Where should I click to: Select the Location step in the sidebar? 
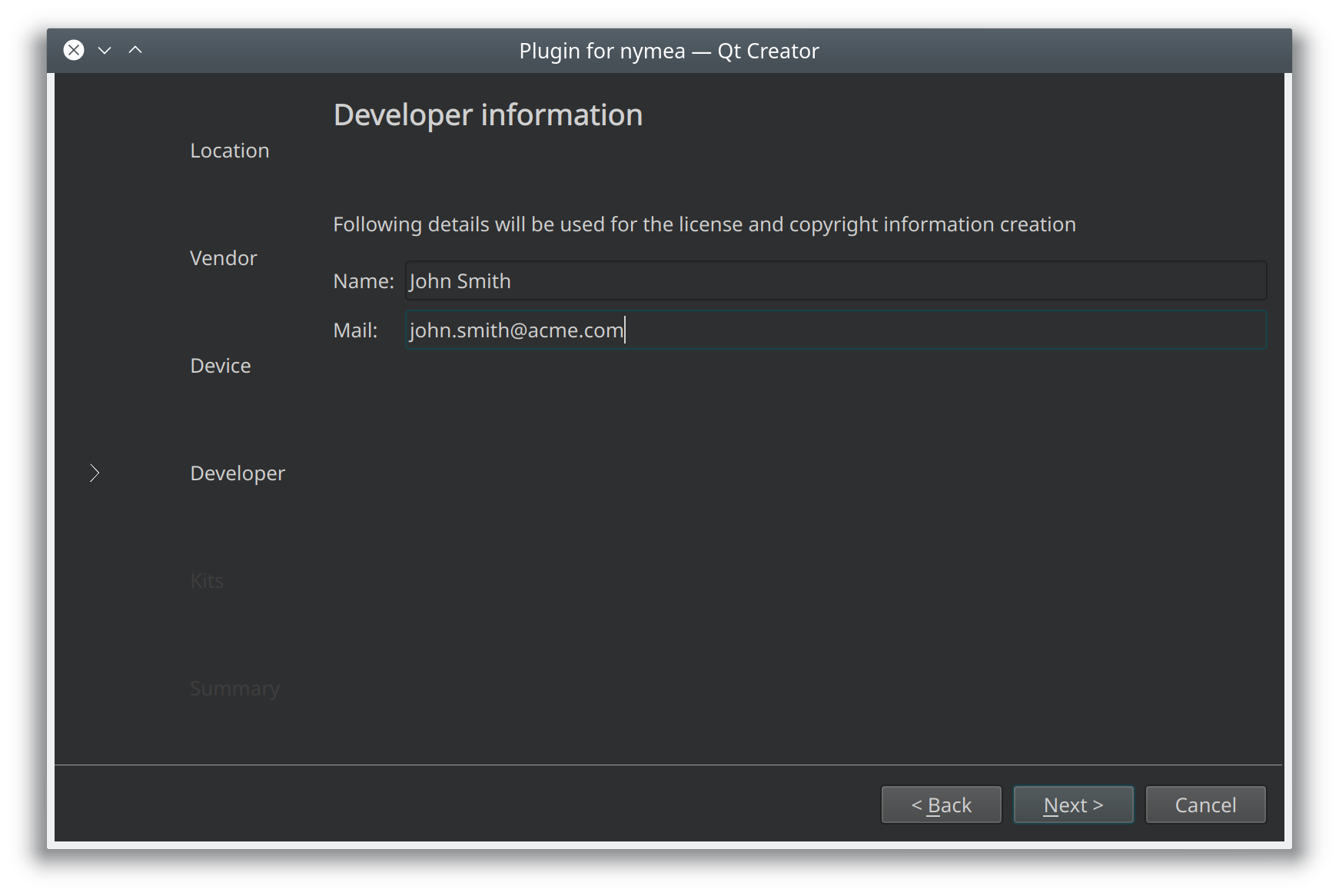pyautogui.click(x=230, y=151)
